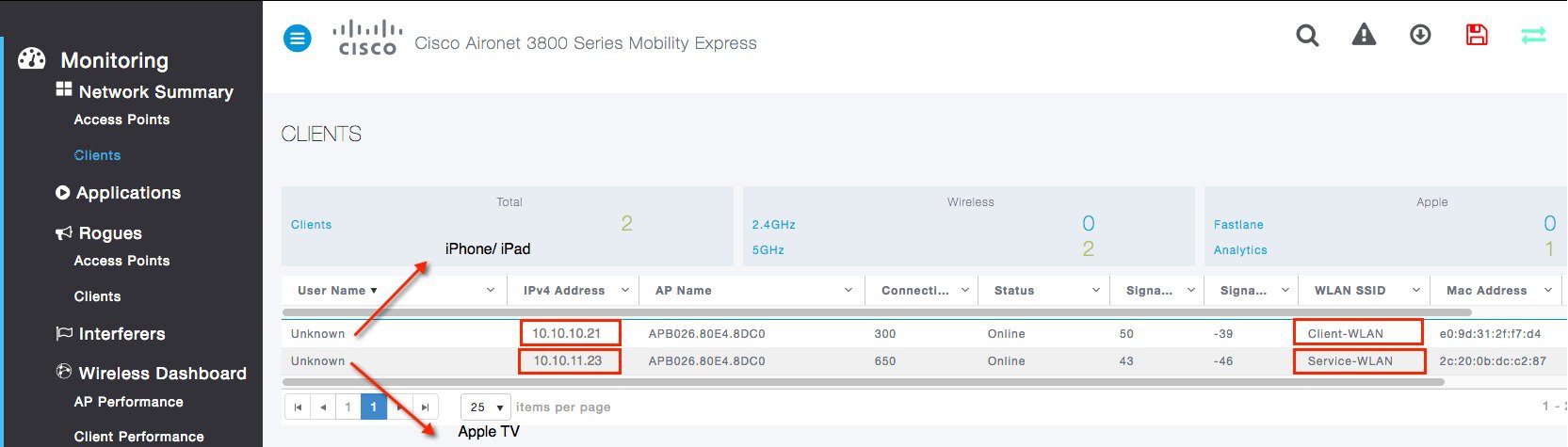Screen dimensions: 1568x447
Task: Click the blue hamburger menu icon
Action: coord(298,39)
